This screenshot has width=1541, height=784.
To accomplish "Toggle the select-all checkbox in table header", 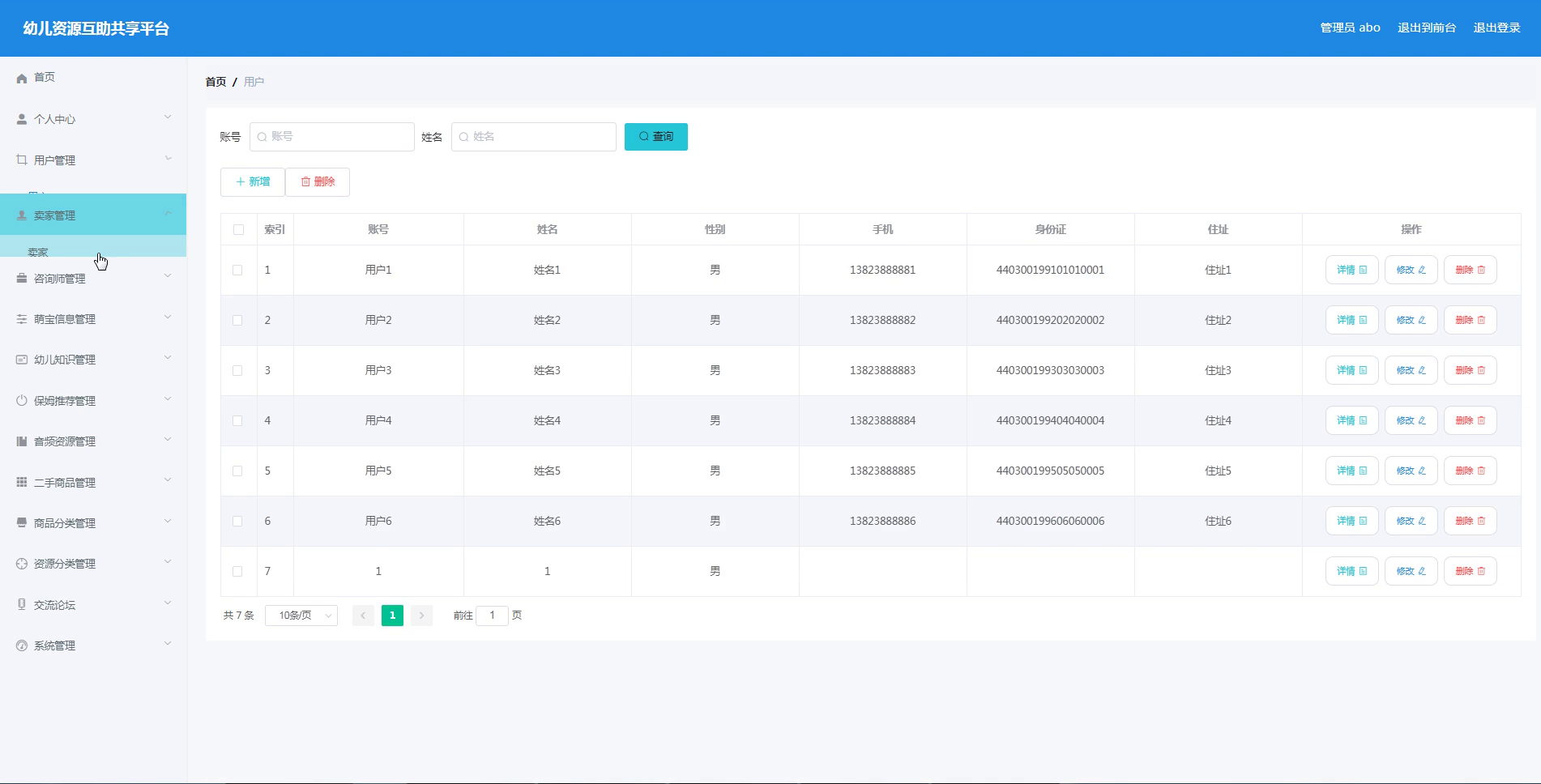I will point(238,230).
